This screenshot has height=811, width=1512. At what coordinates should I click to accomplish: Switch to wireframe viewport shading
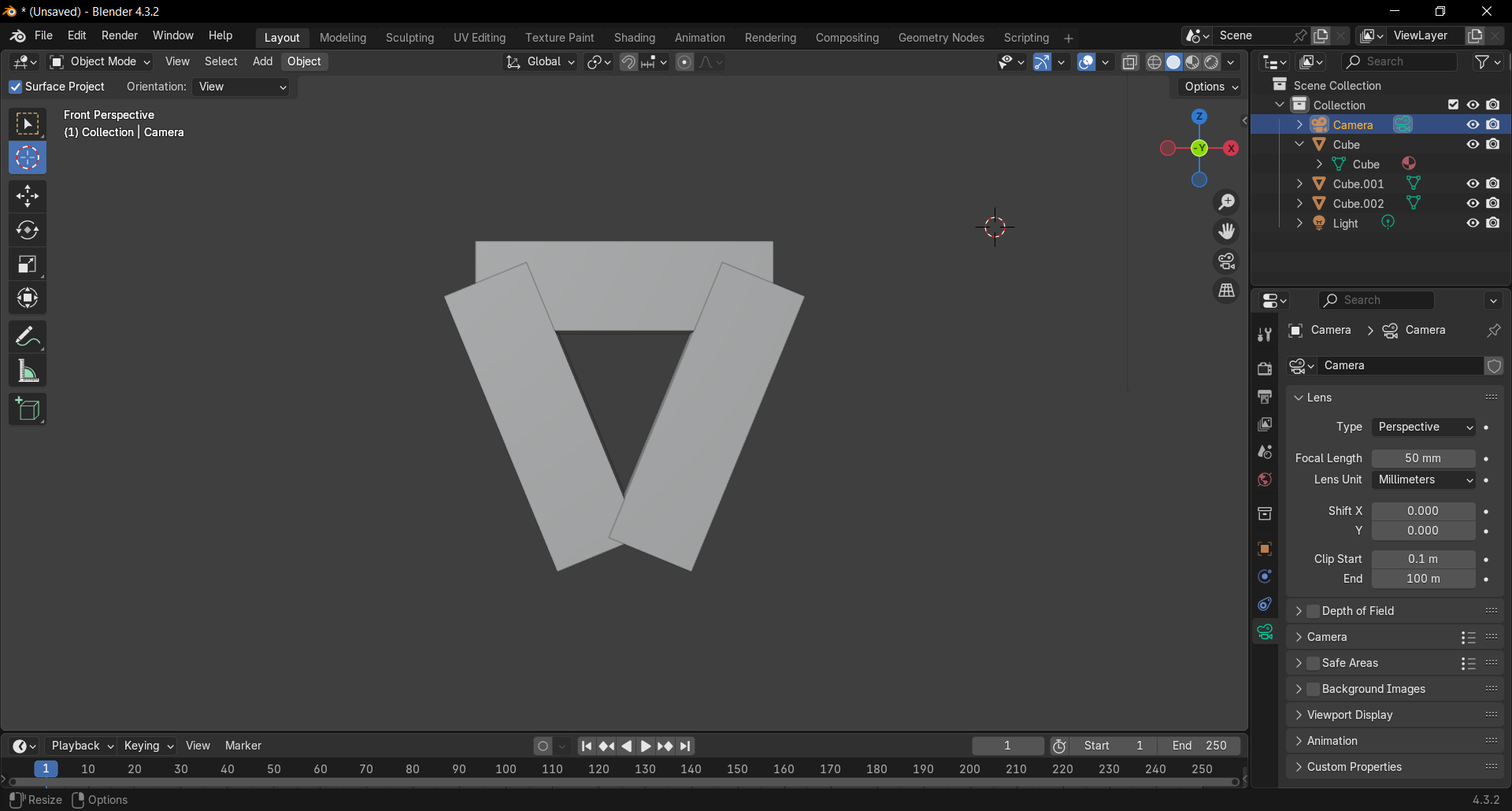[1154, 62]
